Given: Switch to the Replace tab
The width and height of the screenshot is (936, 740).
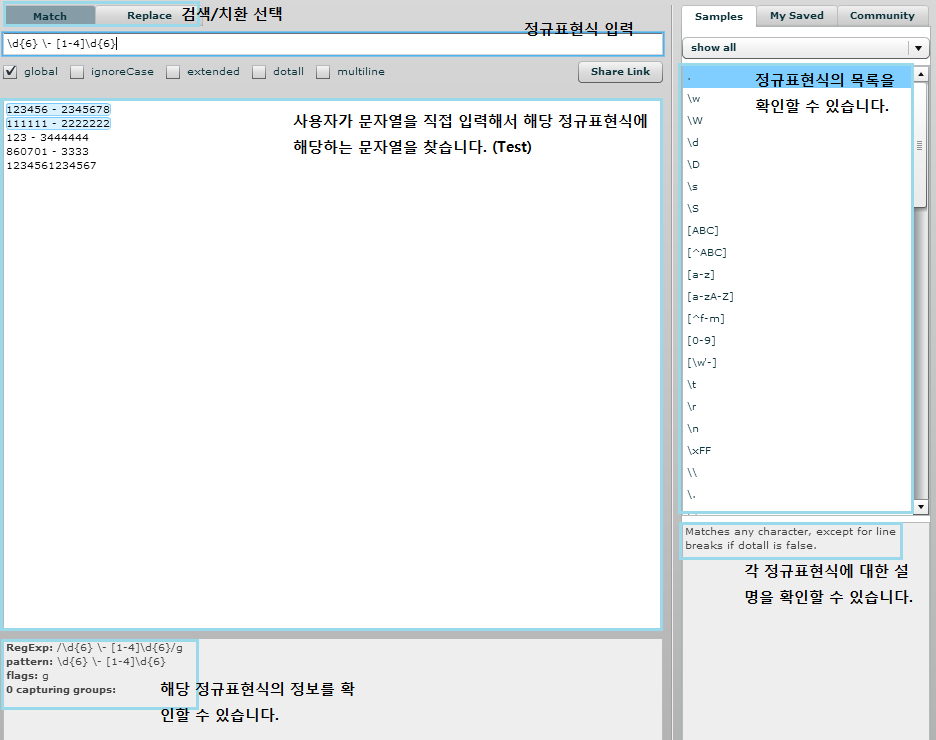Looking at the screenshot, I should coord(149,16).
